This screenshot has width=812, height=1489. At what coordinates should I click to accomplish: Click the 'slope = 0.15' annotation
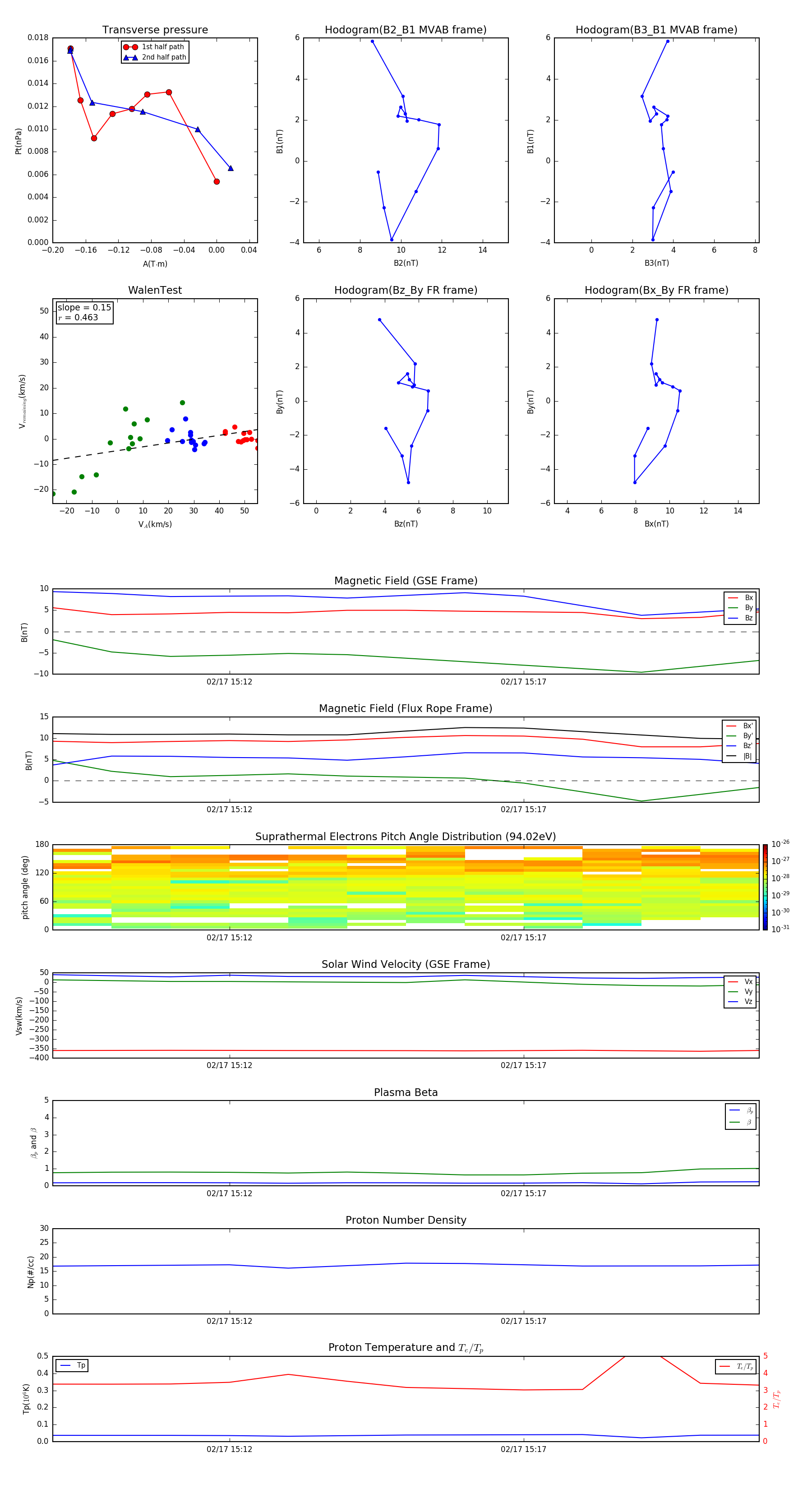pos(84,308)
